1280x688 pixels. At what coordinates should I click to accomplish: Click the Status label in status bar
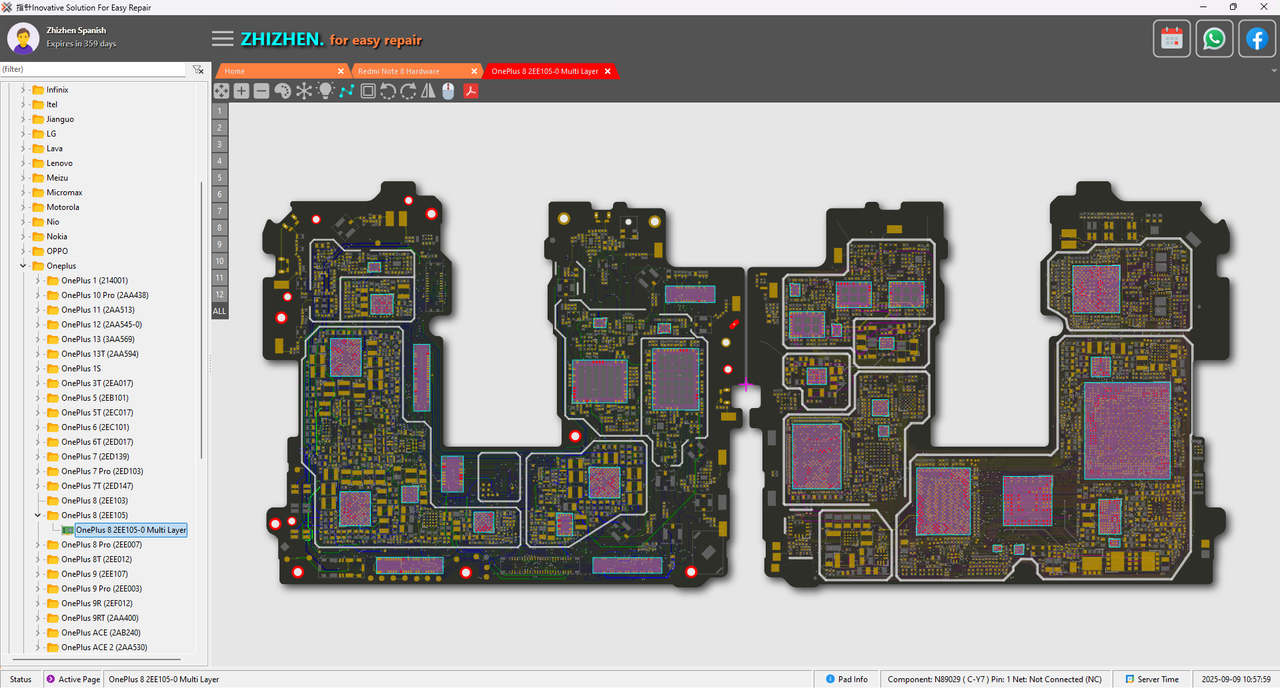point(20,679)
